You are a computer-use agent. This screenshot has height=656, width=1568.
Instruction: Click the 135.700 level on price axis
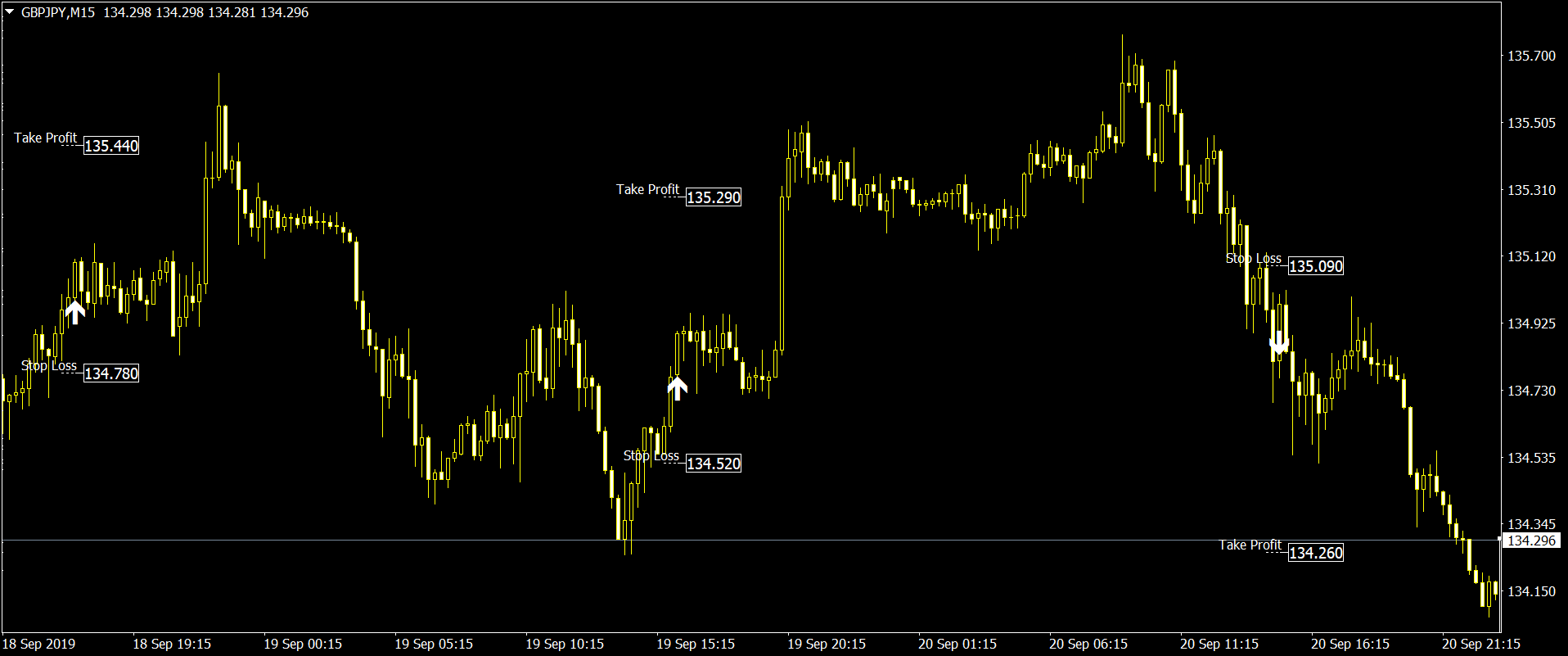(1531, 56)
